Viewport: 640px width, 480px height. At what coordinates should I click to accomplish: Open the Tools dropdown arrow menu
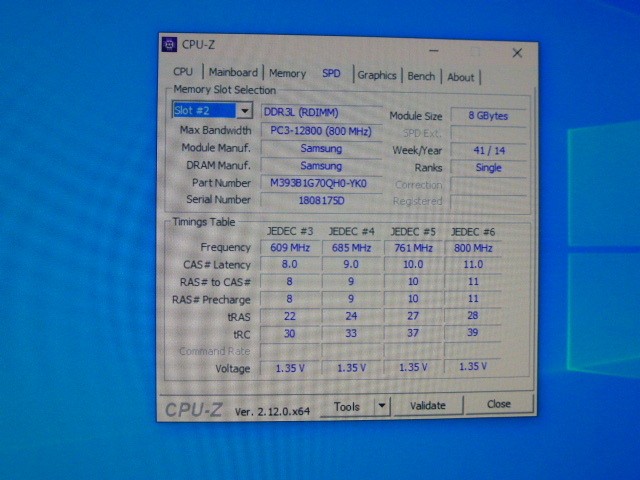click(x=381, y=406)
